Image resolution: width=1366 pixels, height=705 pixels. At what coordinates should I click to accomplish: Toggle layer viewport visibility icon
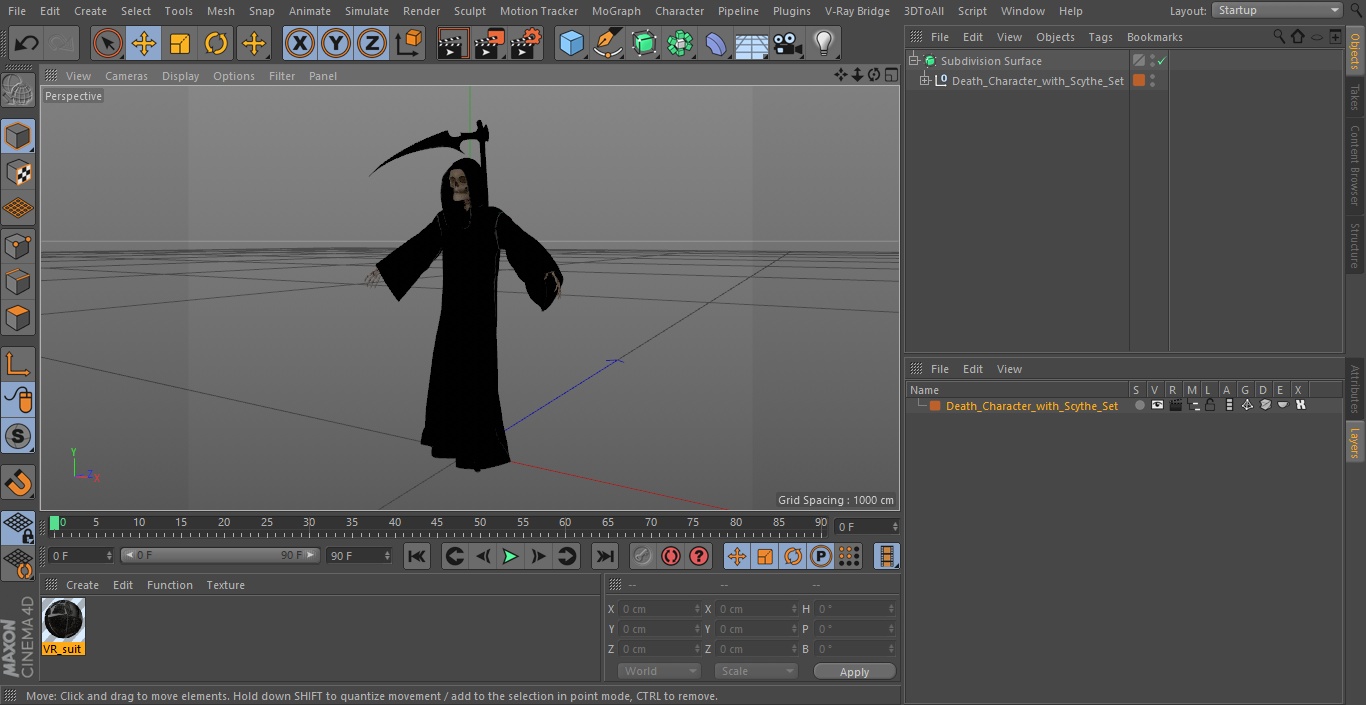(x=1157, y=405)
